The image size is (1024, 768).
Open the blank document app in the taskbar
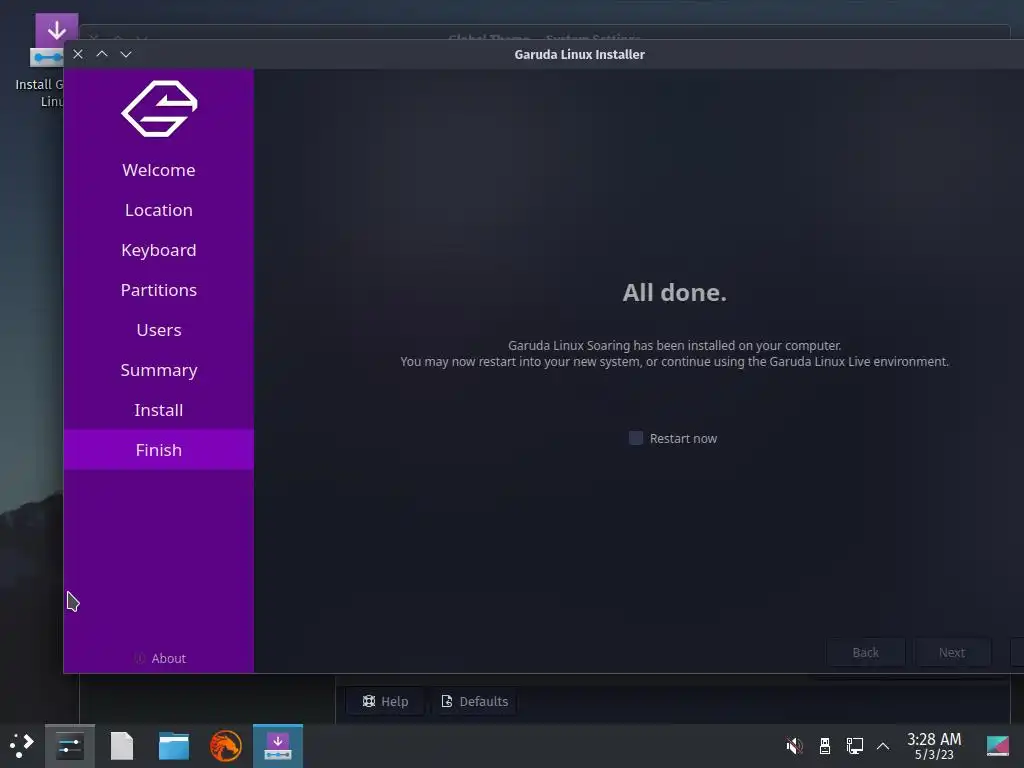pos(122,746)
